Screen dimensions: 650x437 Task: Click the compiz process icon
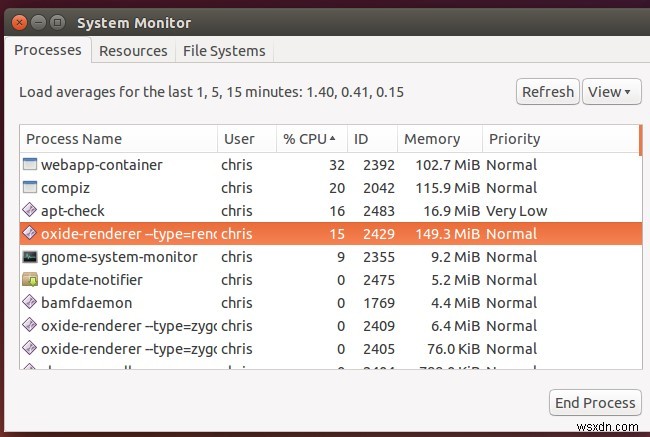click(x=29, y=188)
